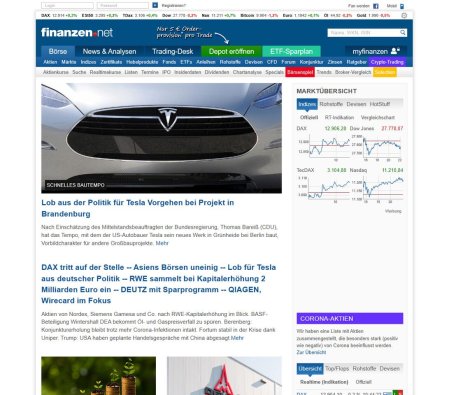Open Realtimekurse in the grey subnav
449x395 pixels.
(x=105, y=72)
